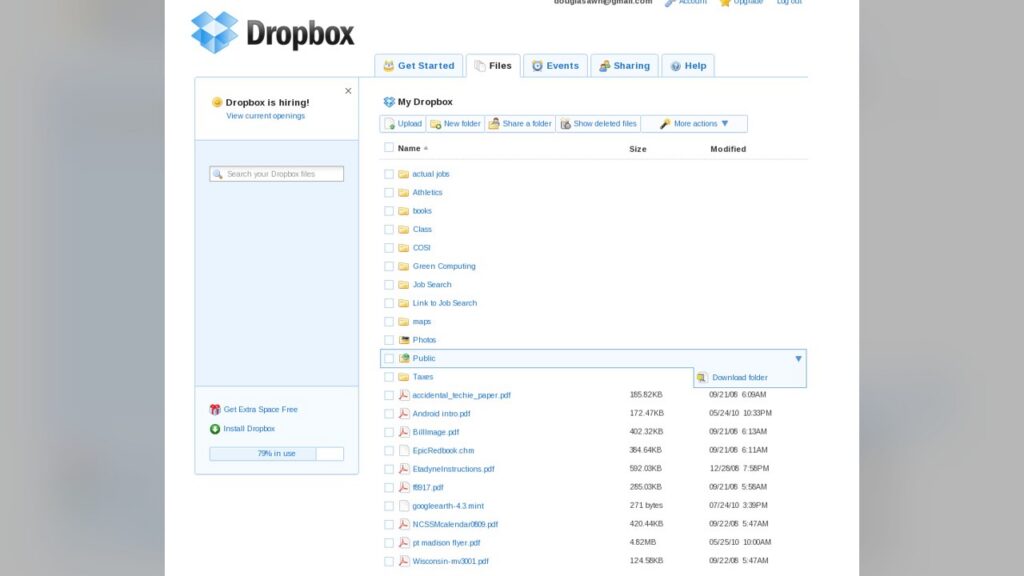Open the Class folder
1024x576 pixels.
(x=422, y=229)
